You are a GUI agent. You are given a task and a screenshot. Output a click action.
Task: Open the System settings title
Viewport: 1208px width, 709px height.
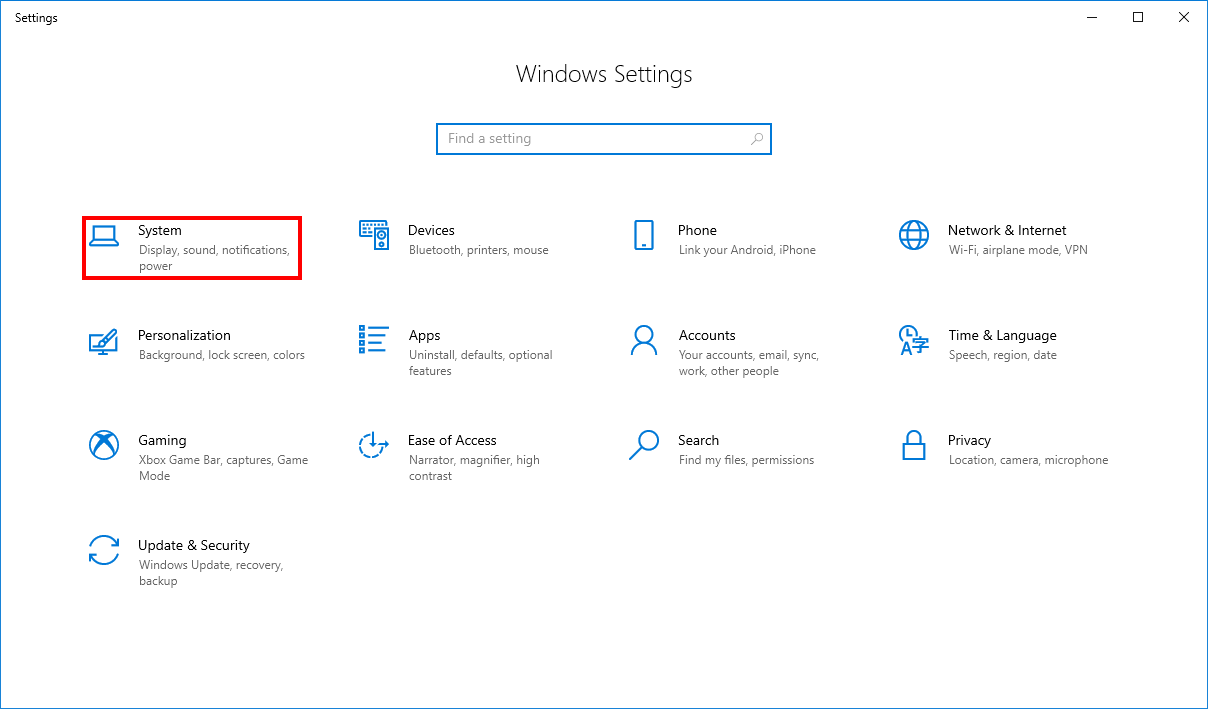[x=160, y=230]
